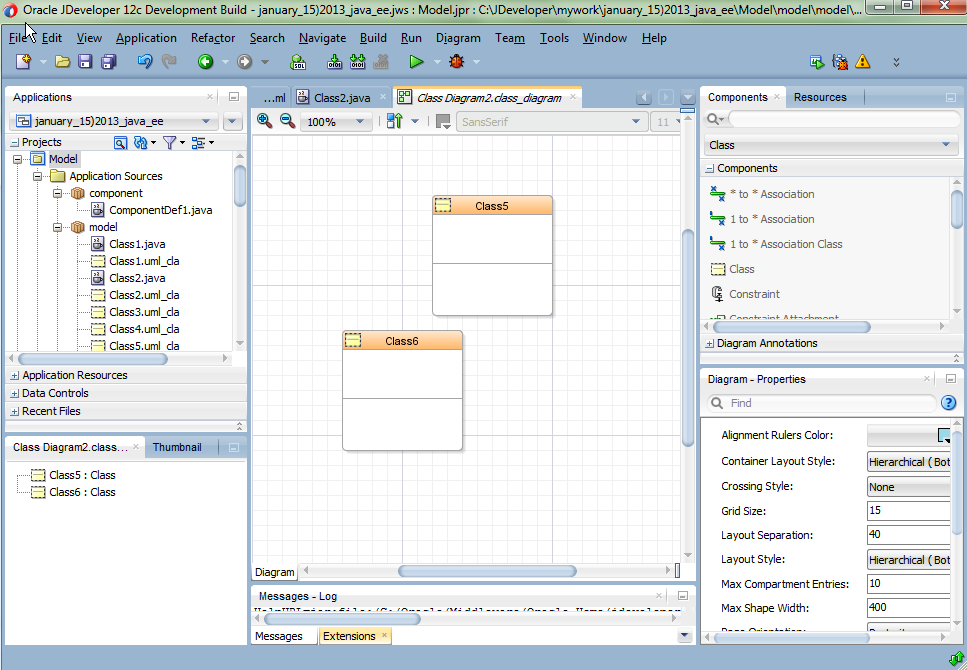
Task: Open the Tools menu
Action: click(x=554, y=38)
